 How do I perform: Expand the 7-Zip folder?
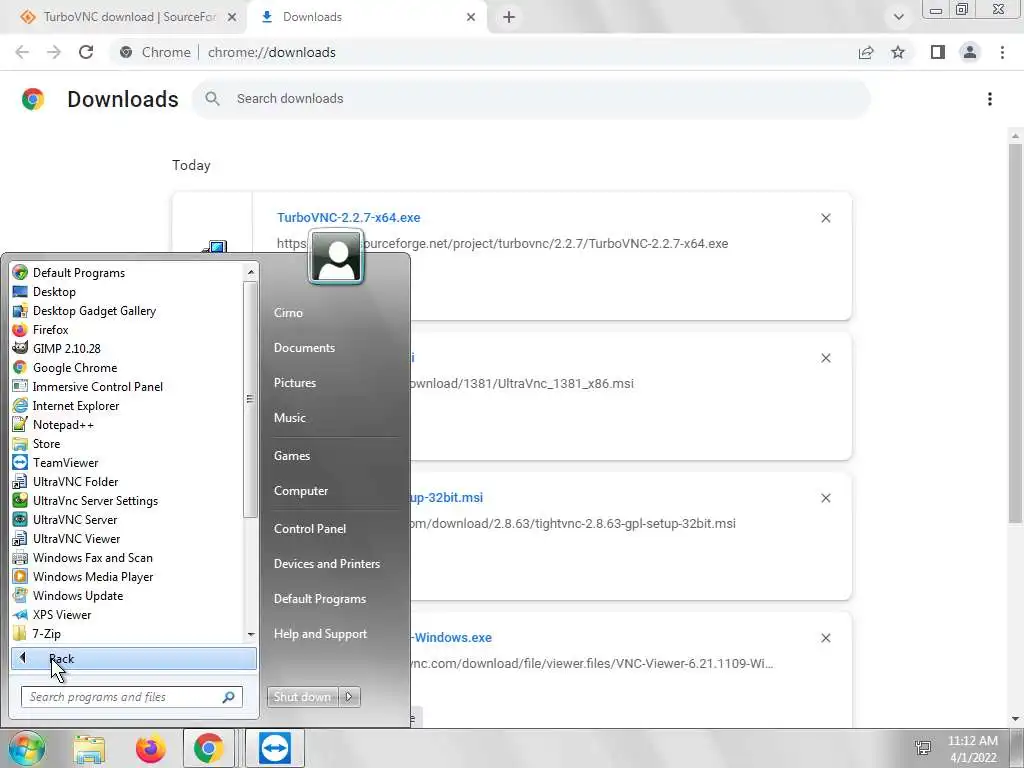click(46, 633)
